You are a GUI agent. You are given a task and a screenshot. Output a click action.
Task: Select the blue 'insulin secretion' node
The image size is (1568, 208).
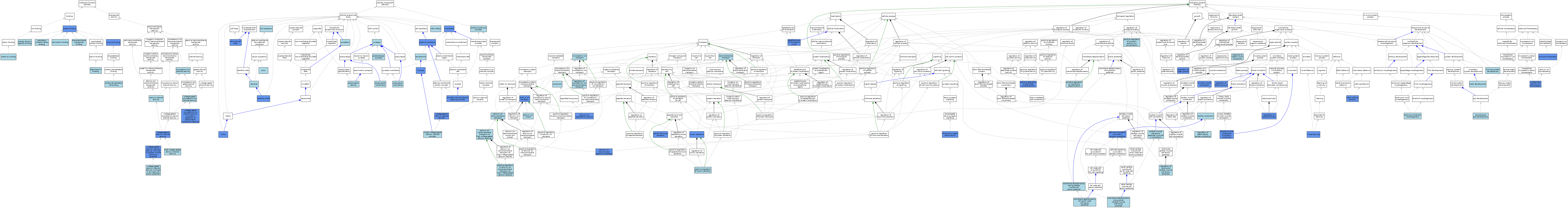tap(697, 134)
